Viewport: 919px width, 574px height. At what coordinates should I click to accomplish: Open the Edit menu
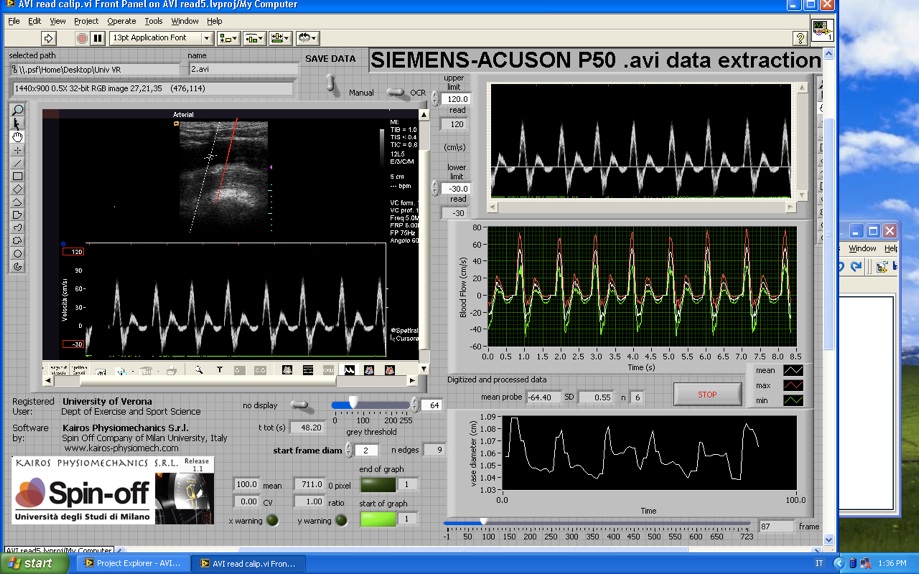pyautogui.click(x=35, y=21)
